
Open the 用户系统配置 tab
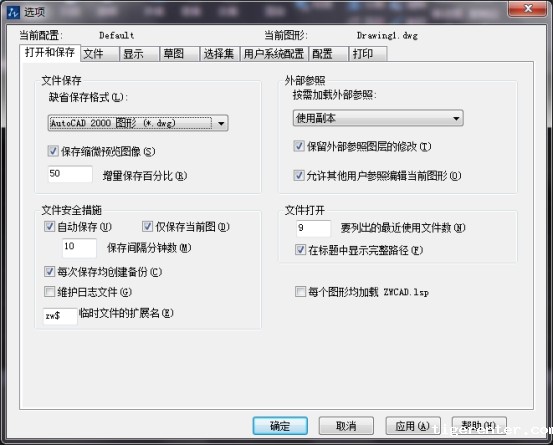274,54
